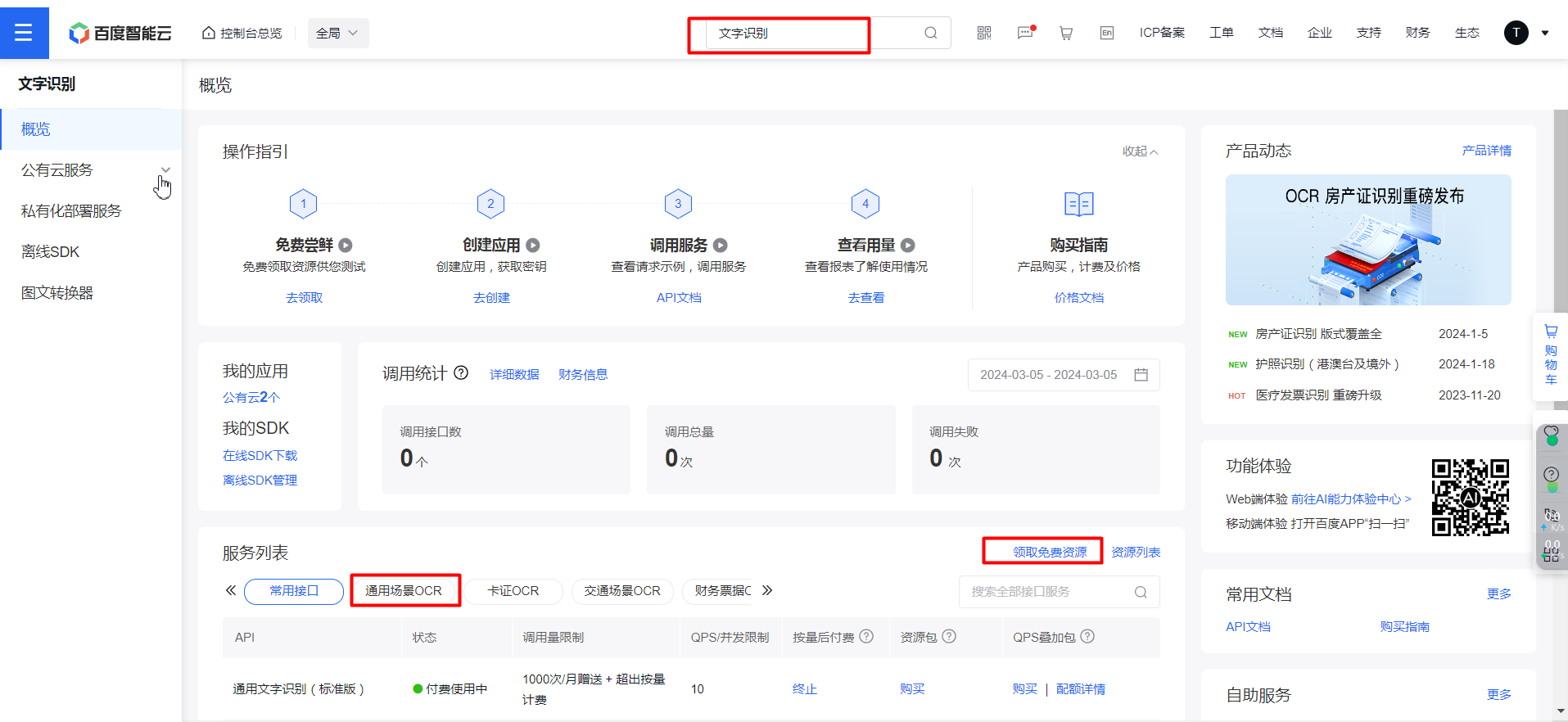Open the QR code icon in header

[x=984, y=33]
